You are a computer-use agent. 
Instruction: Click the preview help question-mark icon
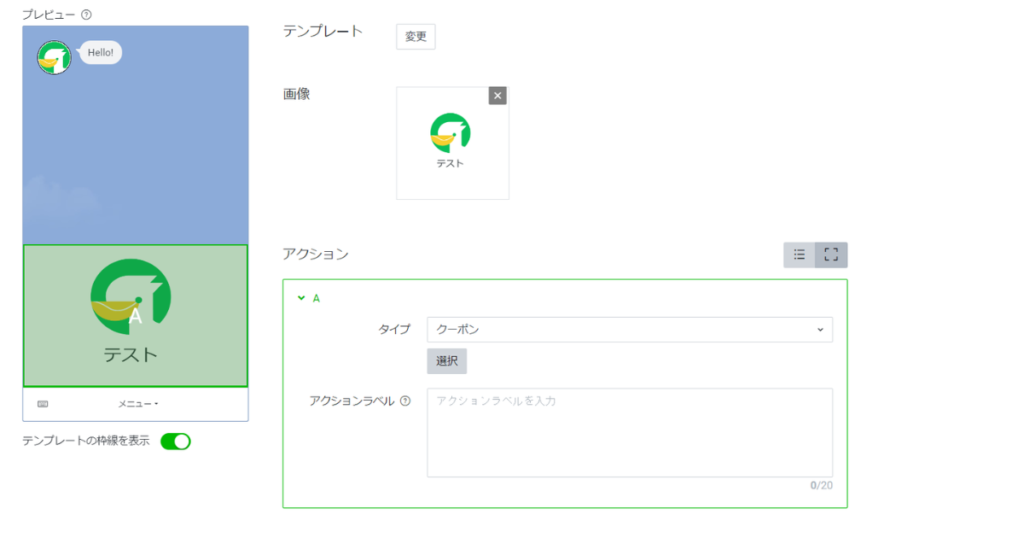pos(86,14)
